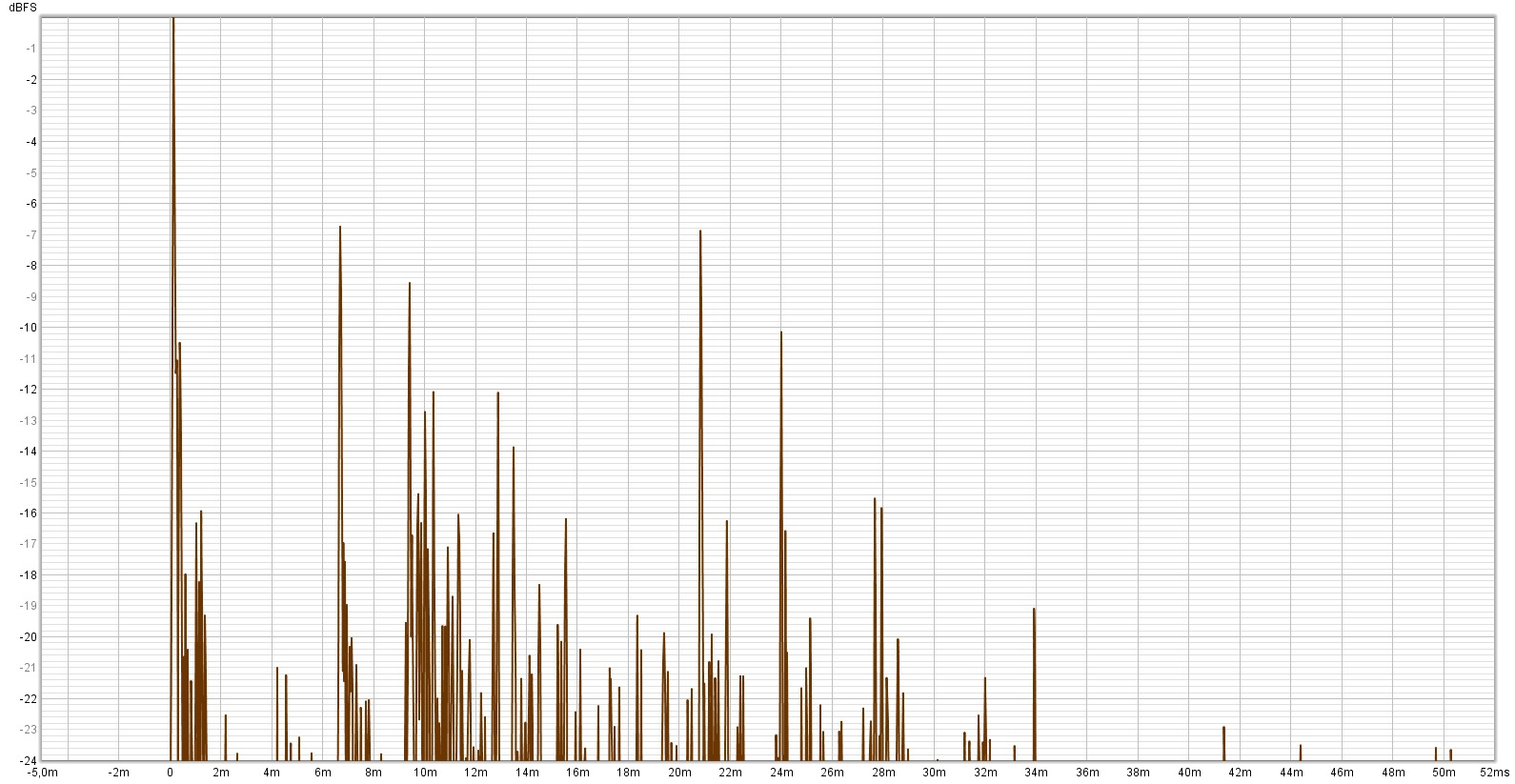The width and height of the screenshot is (1515, 784).
Task: Click the "40m" x-axis tick label
Action: [1189, 773]
